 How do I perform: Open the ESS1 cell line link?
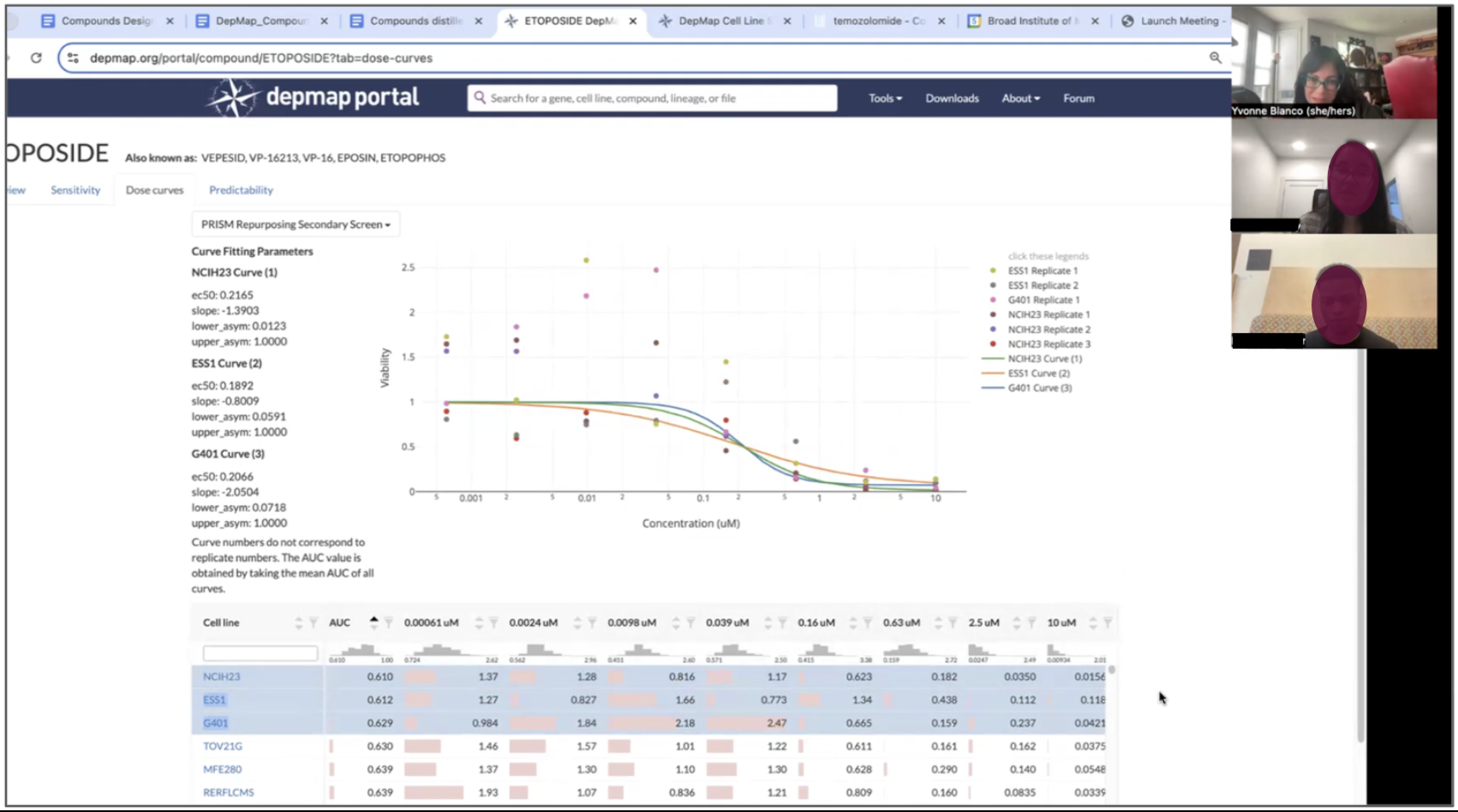coord(214,700)
